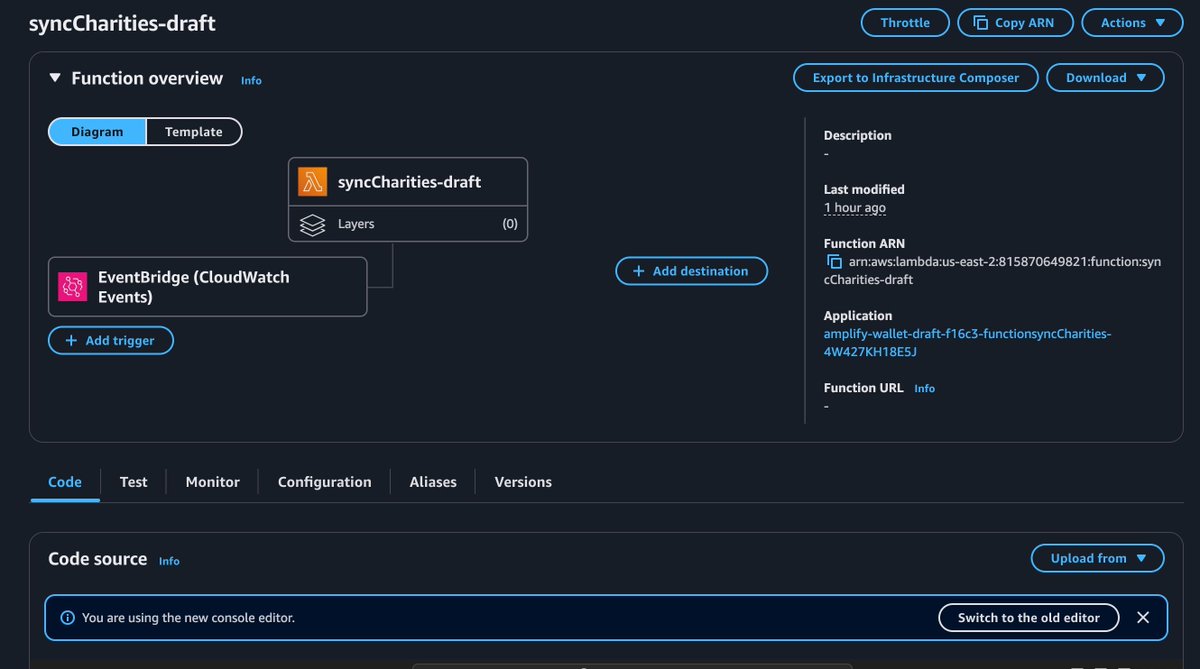Click the '1 hour ago' last modified text
Image resolution: width=1200 pixels, height=669 pixels.
click(854, 208)
